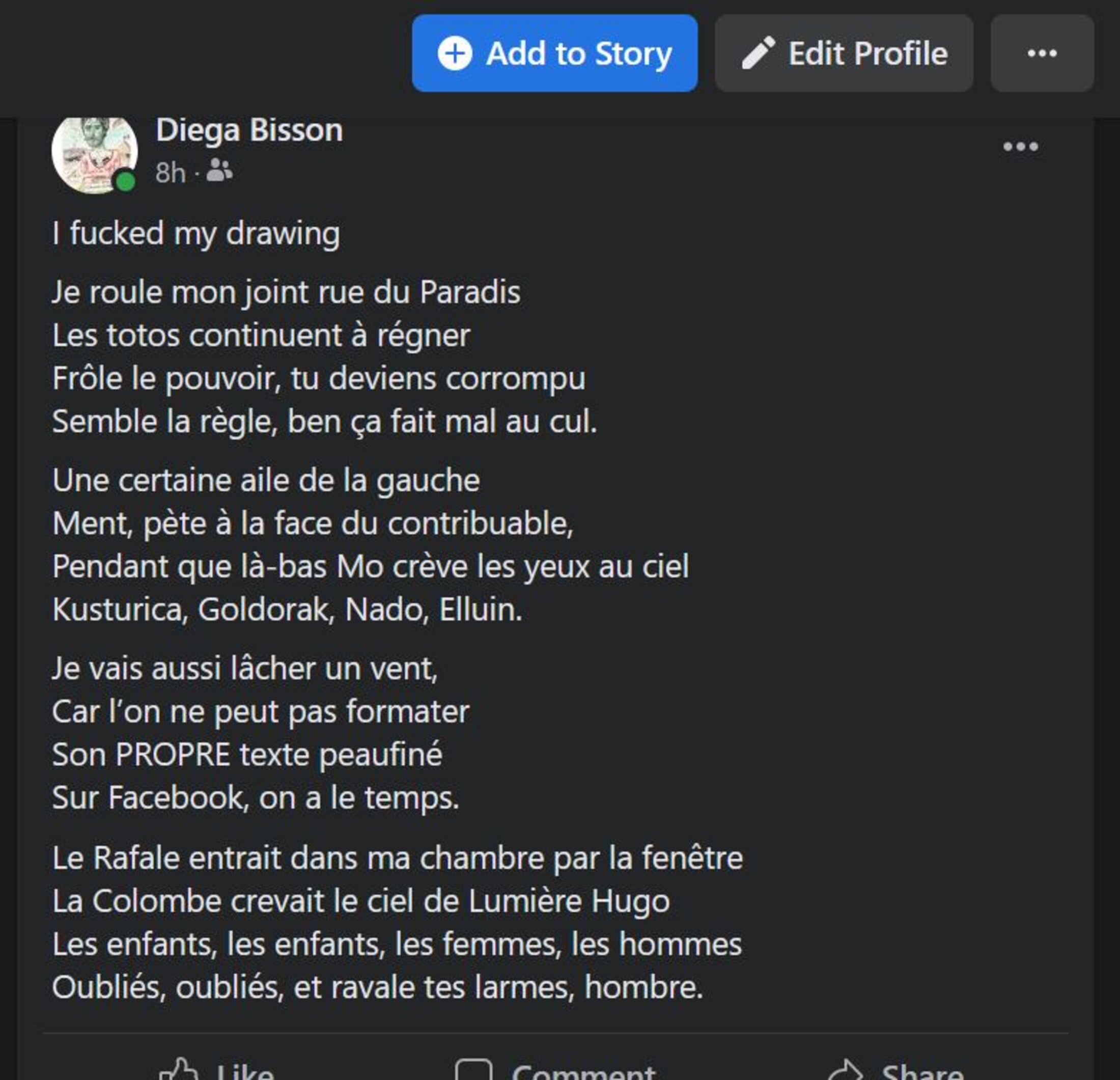Click the thumbs-up Like icon
This screenshot has width=1120, height=1080.
pos(179,1070)
